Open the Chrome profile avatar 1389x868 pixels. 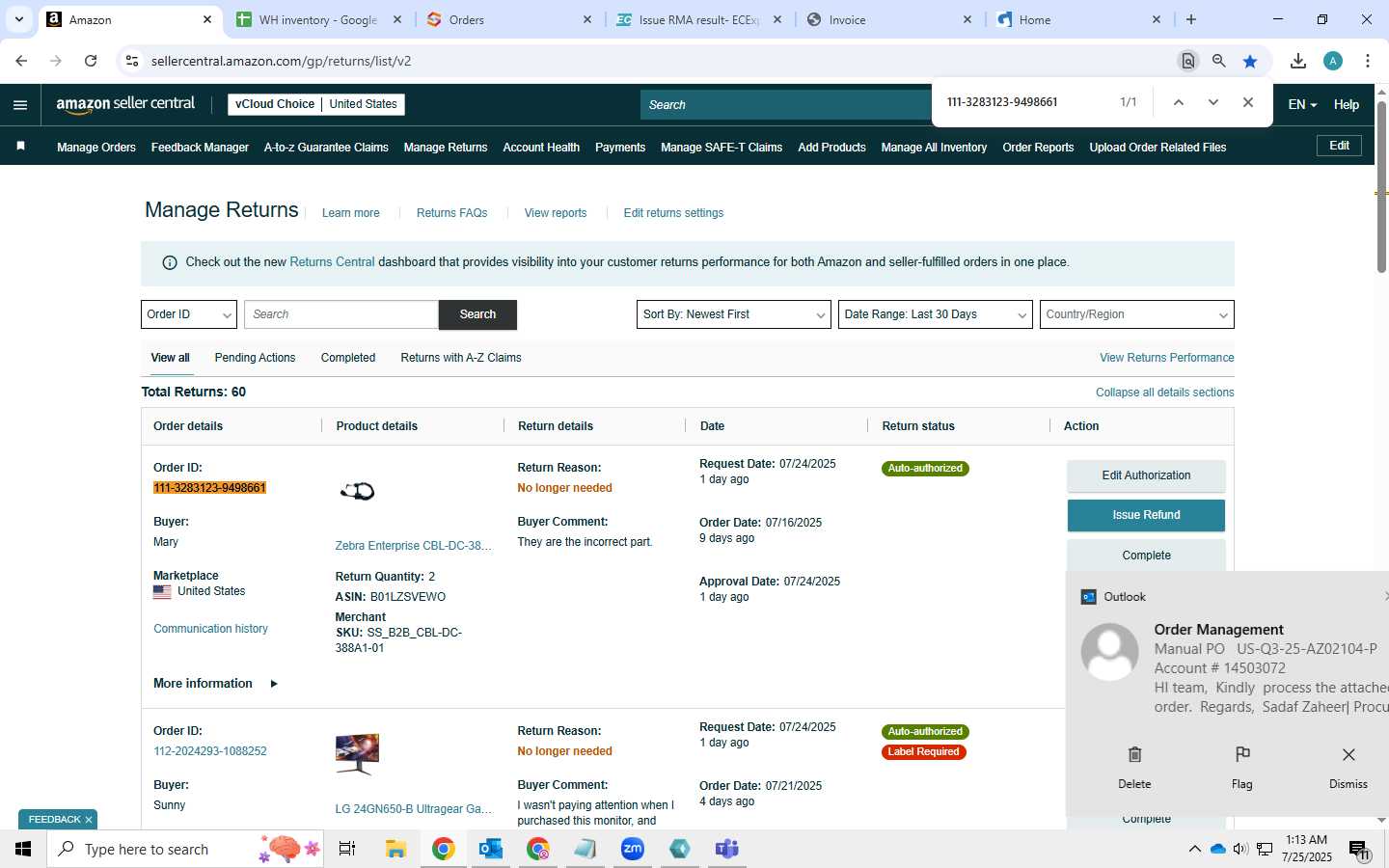(x=1333, y=61)
